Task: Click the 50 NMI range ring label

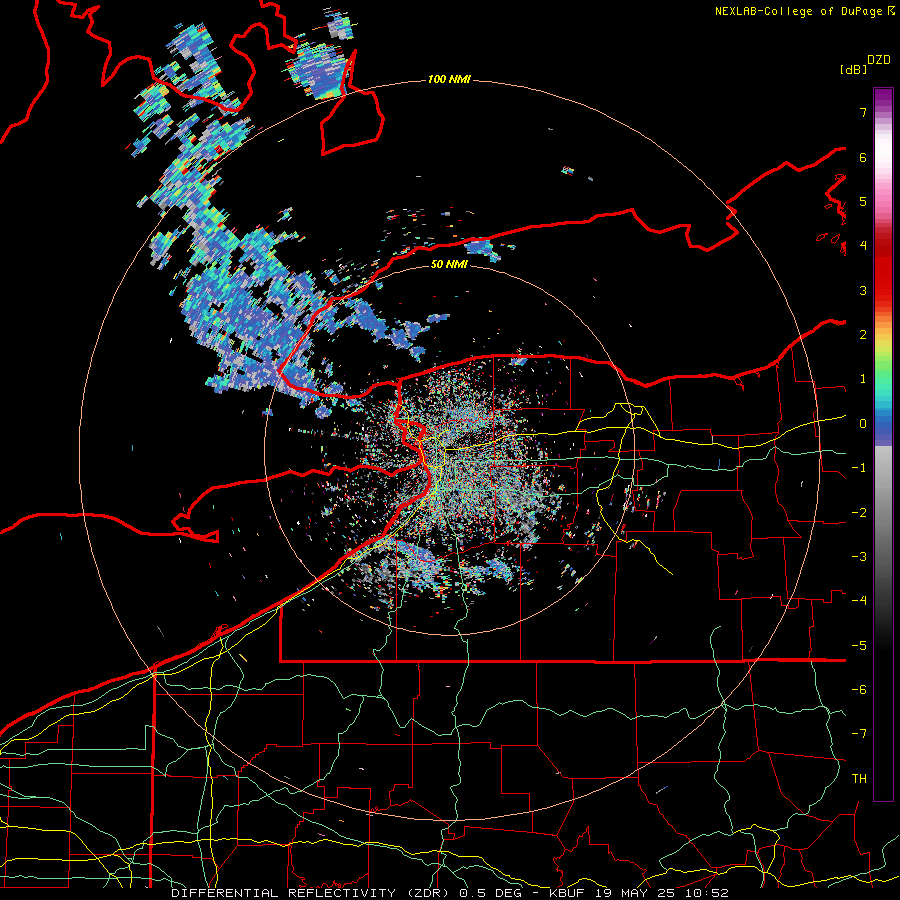Action: click(x=449, y=264)
